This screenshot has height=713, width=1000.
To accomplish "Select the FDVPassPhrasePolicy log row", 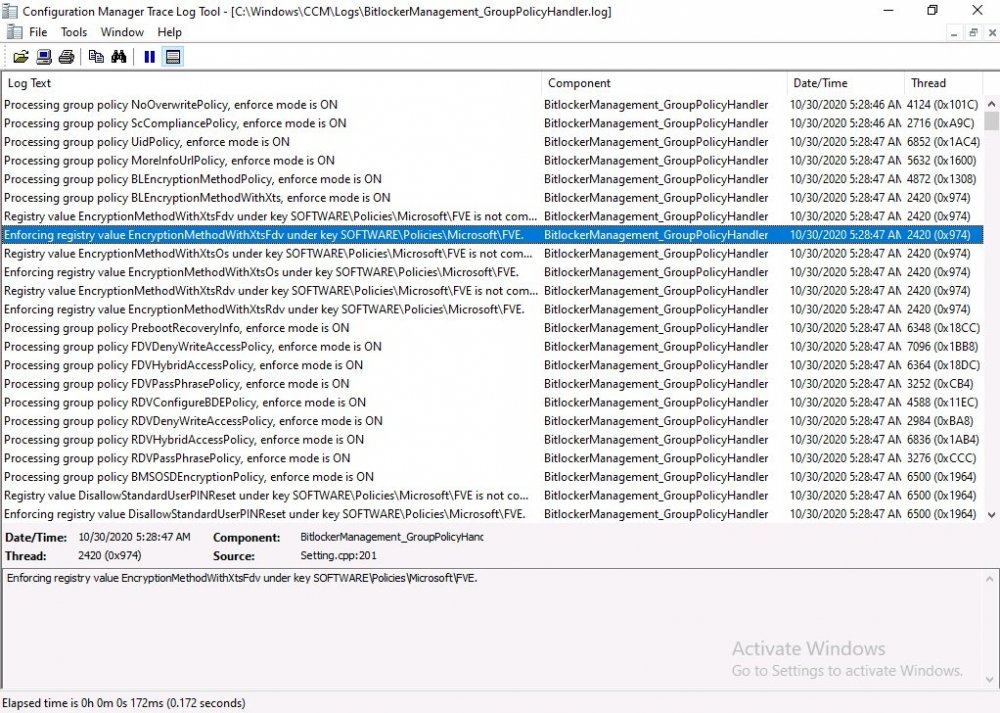I will pos(492,383).
